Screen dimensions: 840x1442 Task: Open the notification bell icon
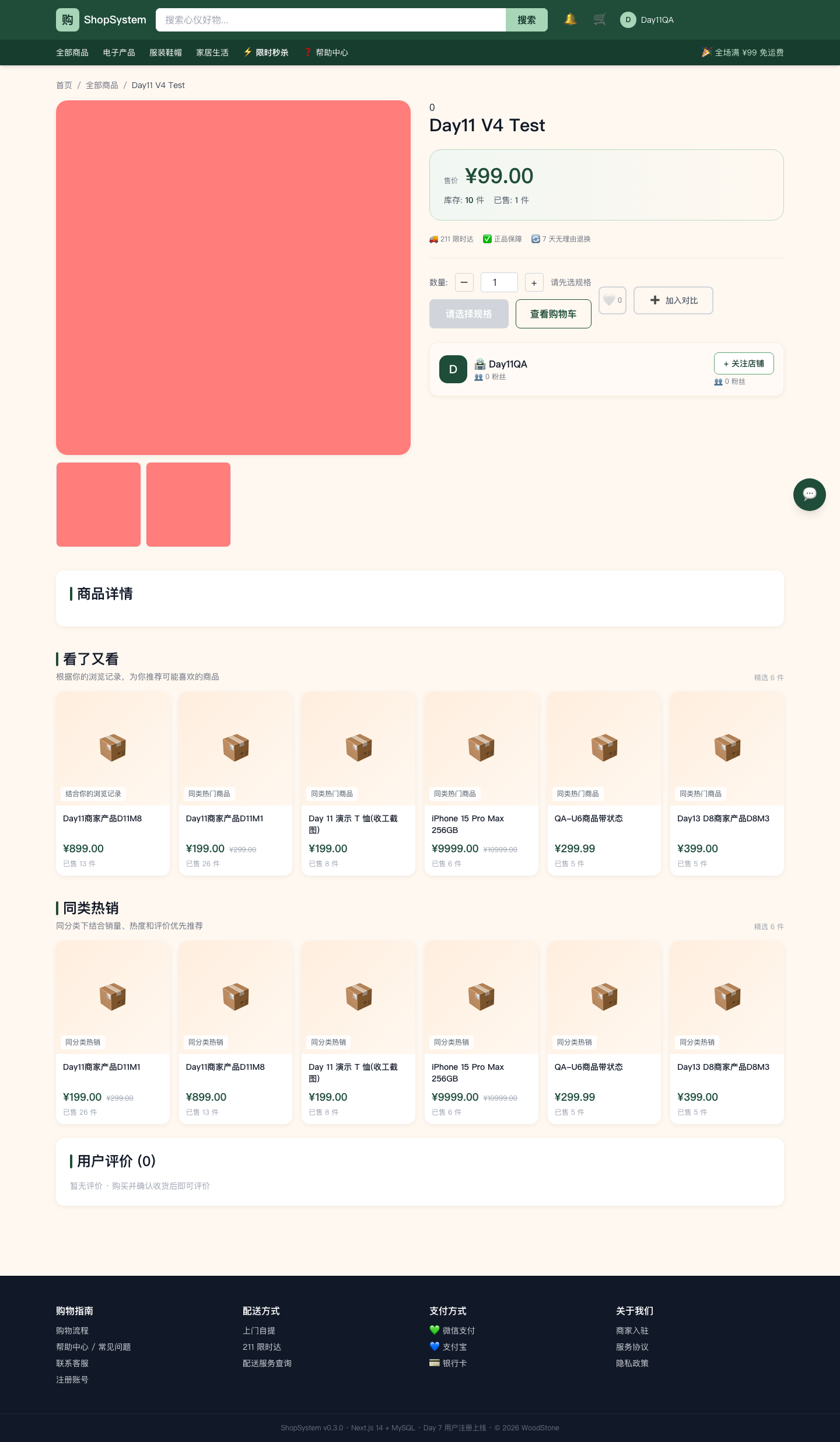pyautogui.click(x=570, y=20)
